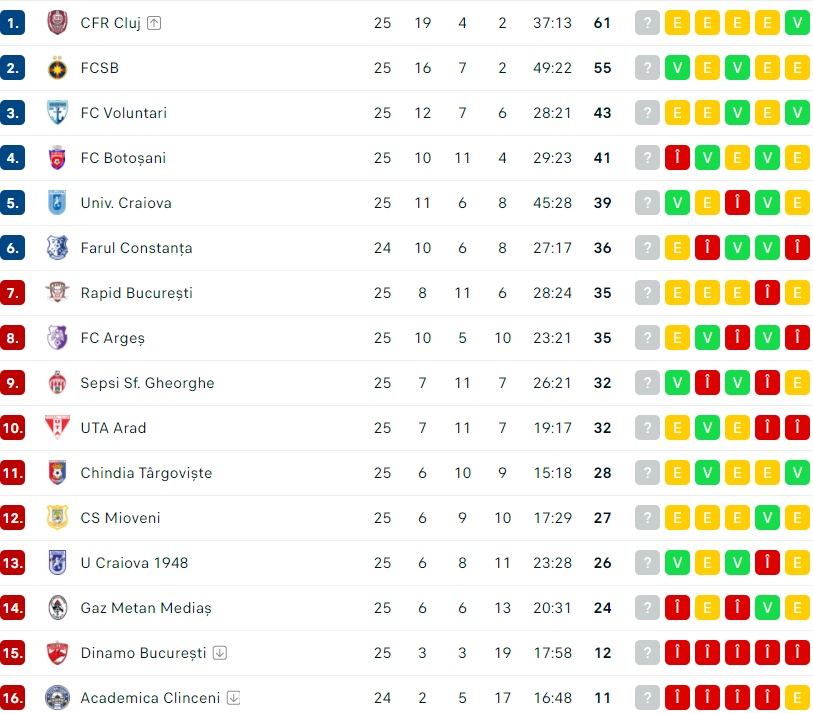Screen dimensions: 813x713
Task: Click the Academica Clinceni team crest
Action: (57, 698)
